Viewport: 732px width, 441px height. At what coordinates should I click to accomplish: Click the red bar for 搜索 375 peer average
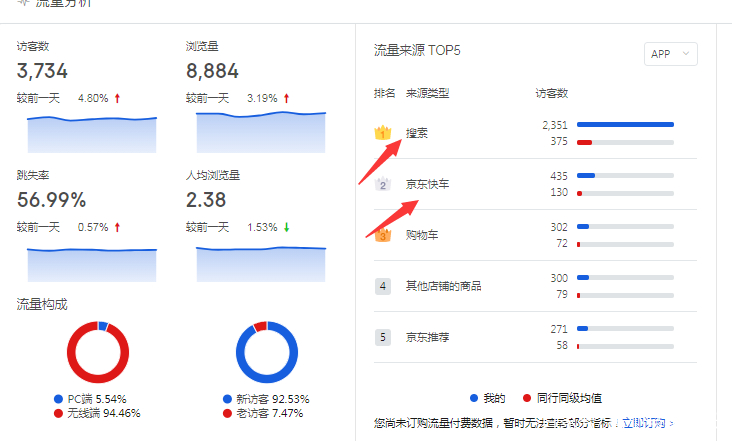tap(584, 142)
